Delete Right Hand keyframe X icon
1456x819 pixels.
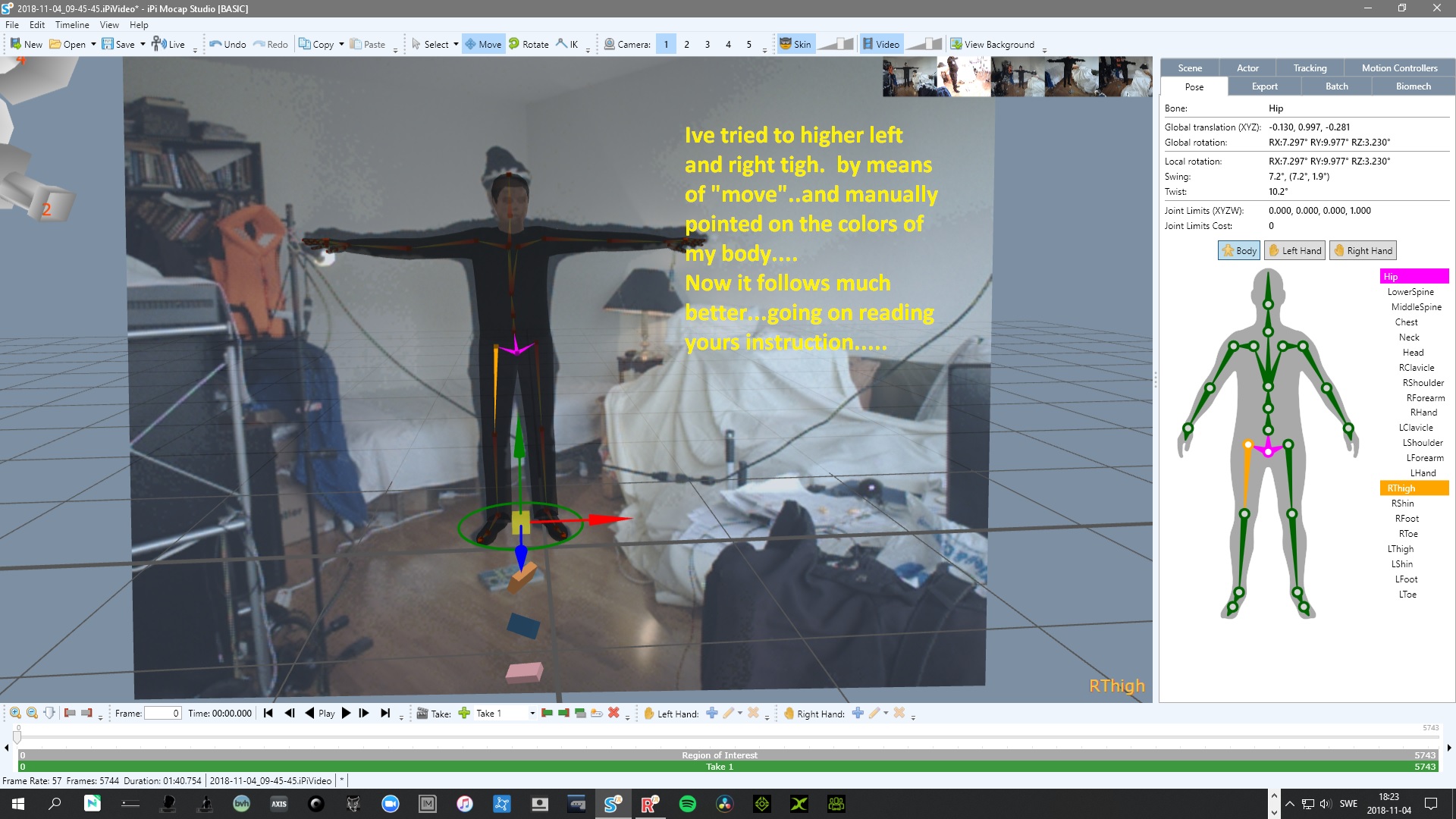[x=899, y=713]
